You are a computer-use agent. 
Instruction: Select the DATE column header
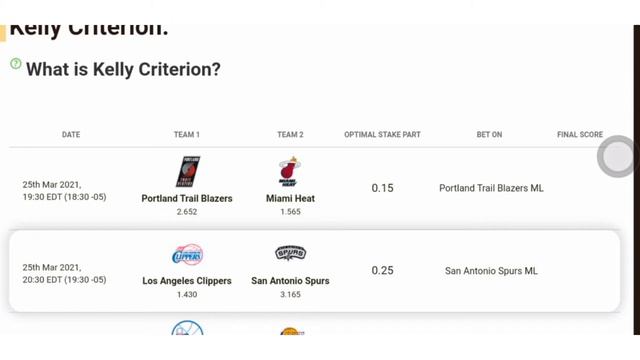(71, 134)
